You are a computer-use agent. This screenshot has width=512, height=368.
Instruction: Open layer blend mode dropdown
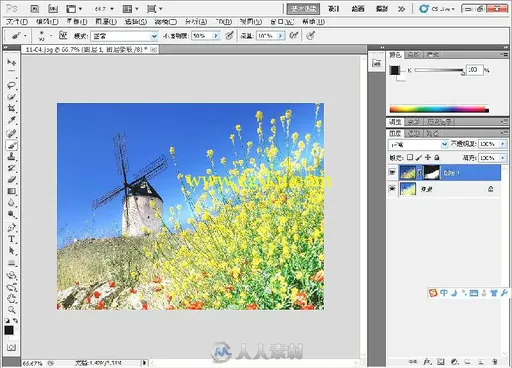click(x=418, y=144)
